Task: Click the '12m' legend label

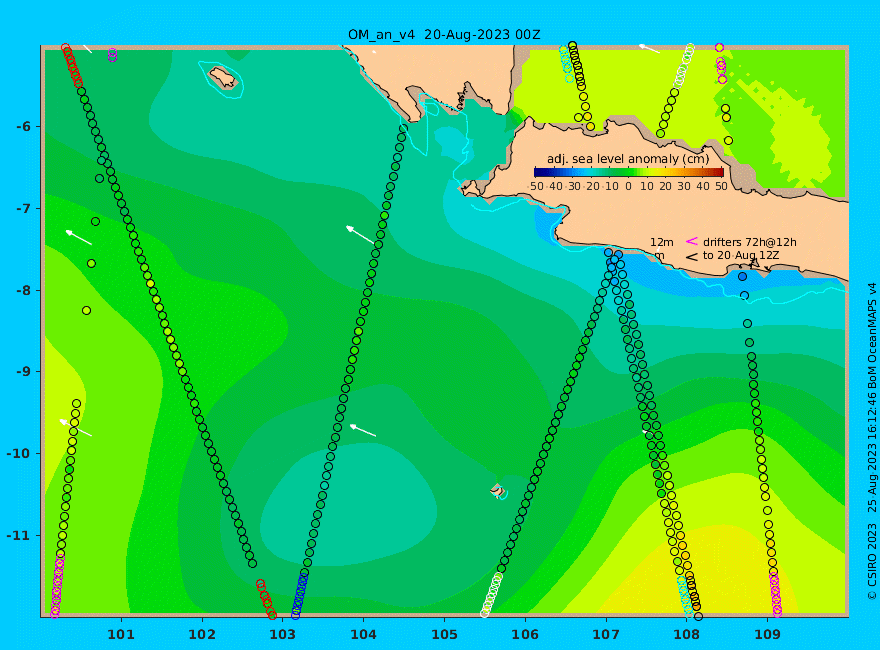Action: coord(662,242)
